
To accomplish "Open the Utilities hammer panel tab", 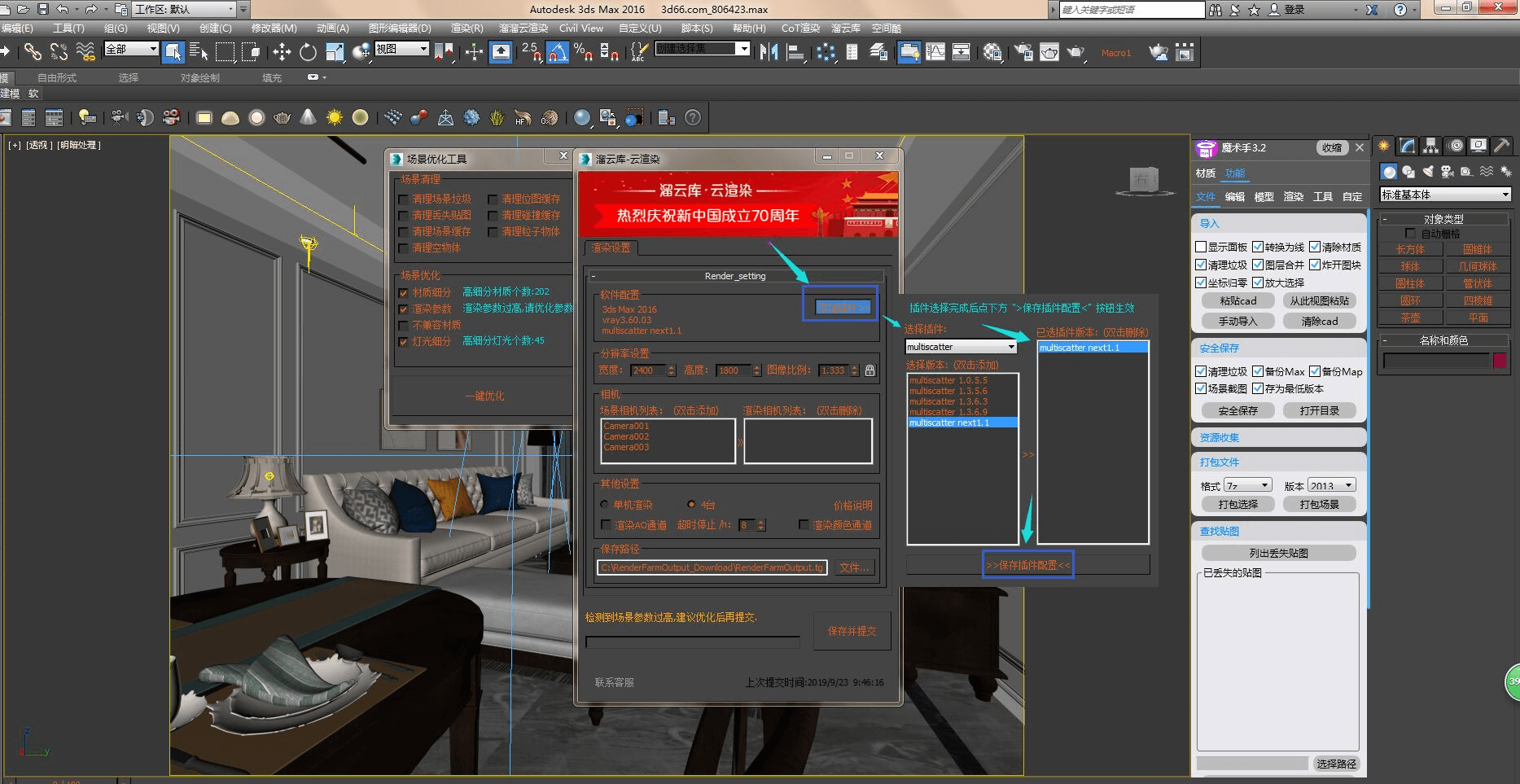I will pyautogui.click(x=1502, y=146).
